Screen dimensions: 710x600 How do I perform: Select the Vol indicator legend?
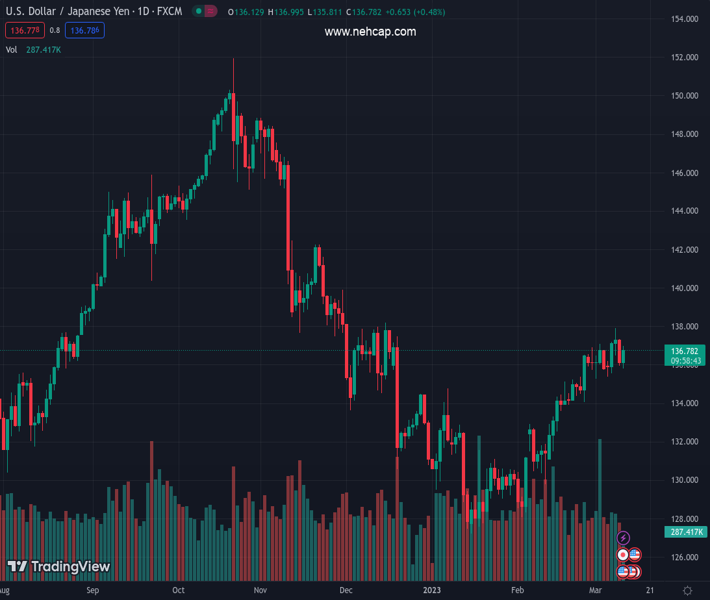[x=11, y=49]
